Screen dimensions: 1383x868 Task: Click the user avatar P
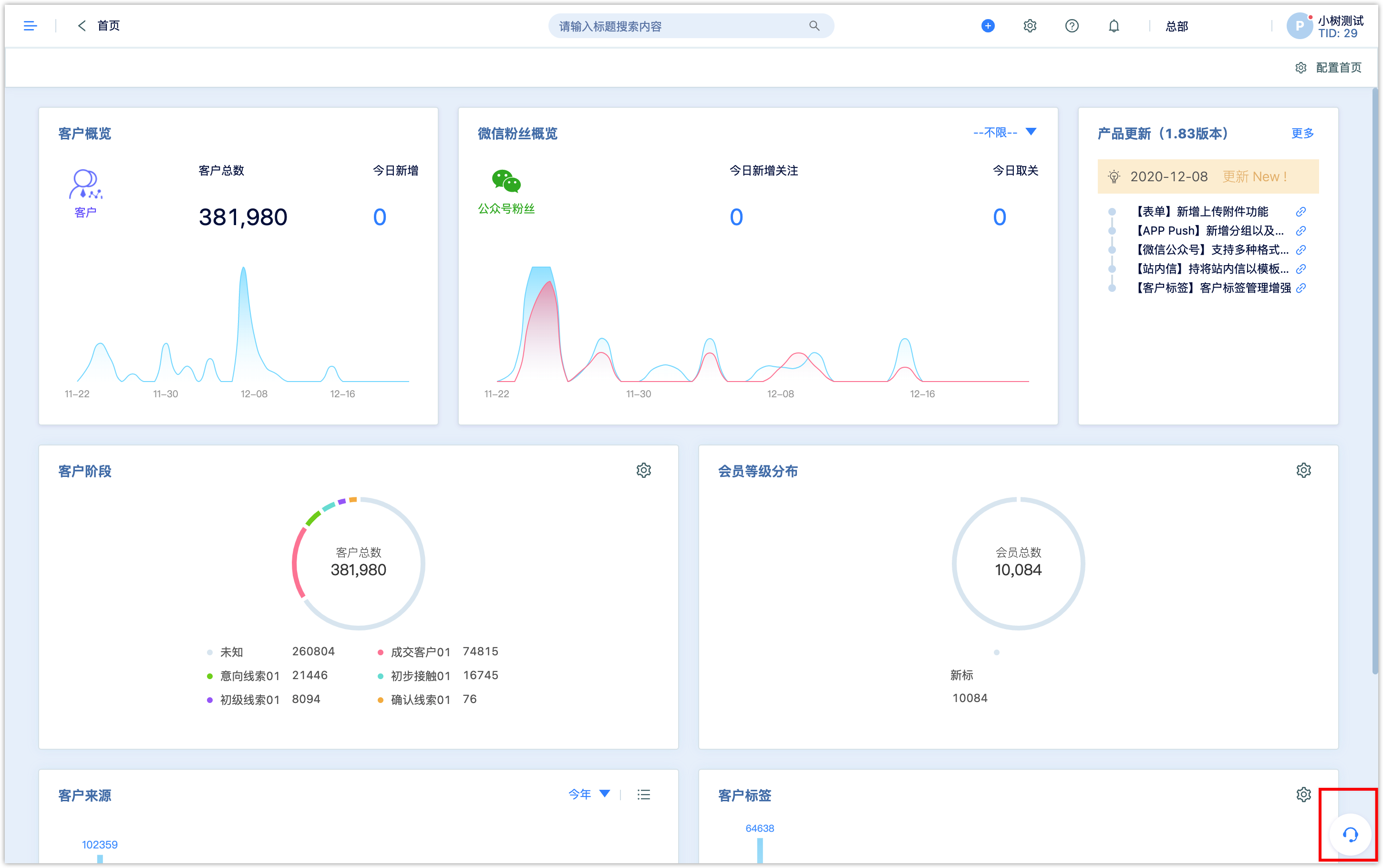coord(1299,26)
